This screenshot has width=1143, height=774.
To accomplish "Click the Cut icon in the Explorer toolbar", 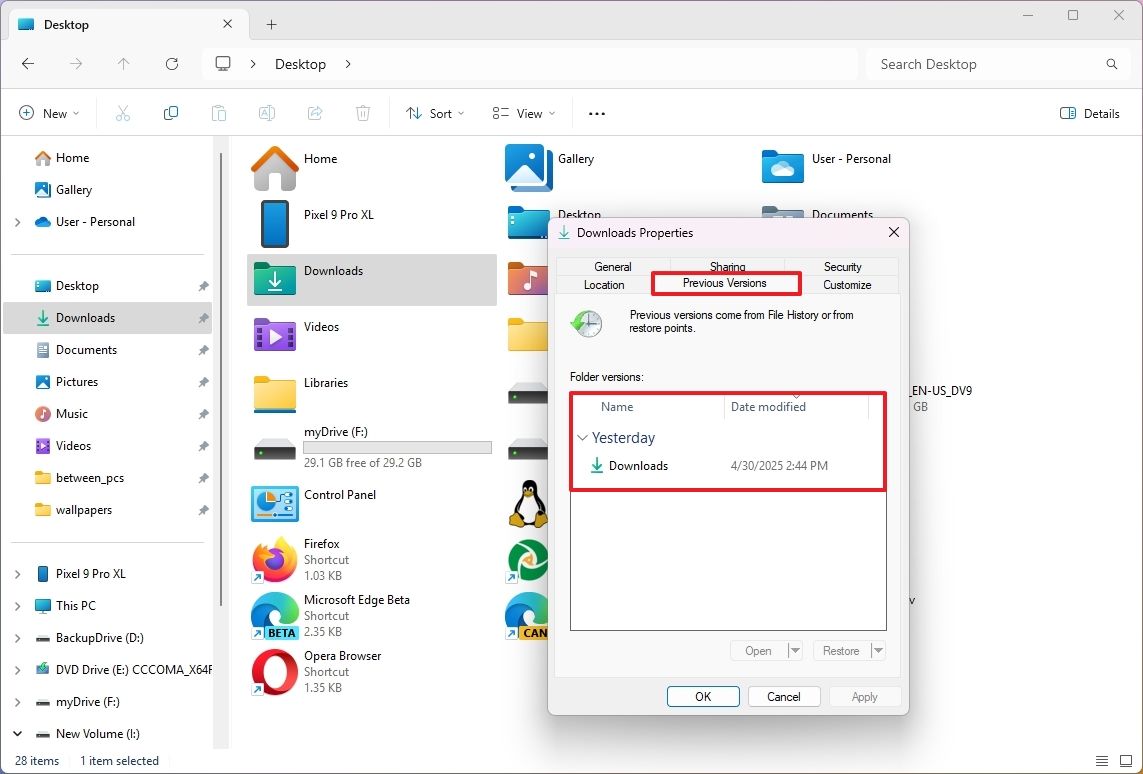I will point(122,113).
